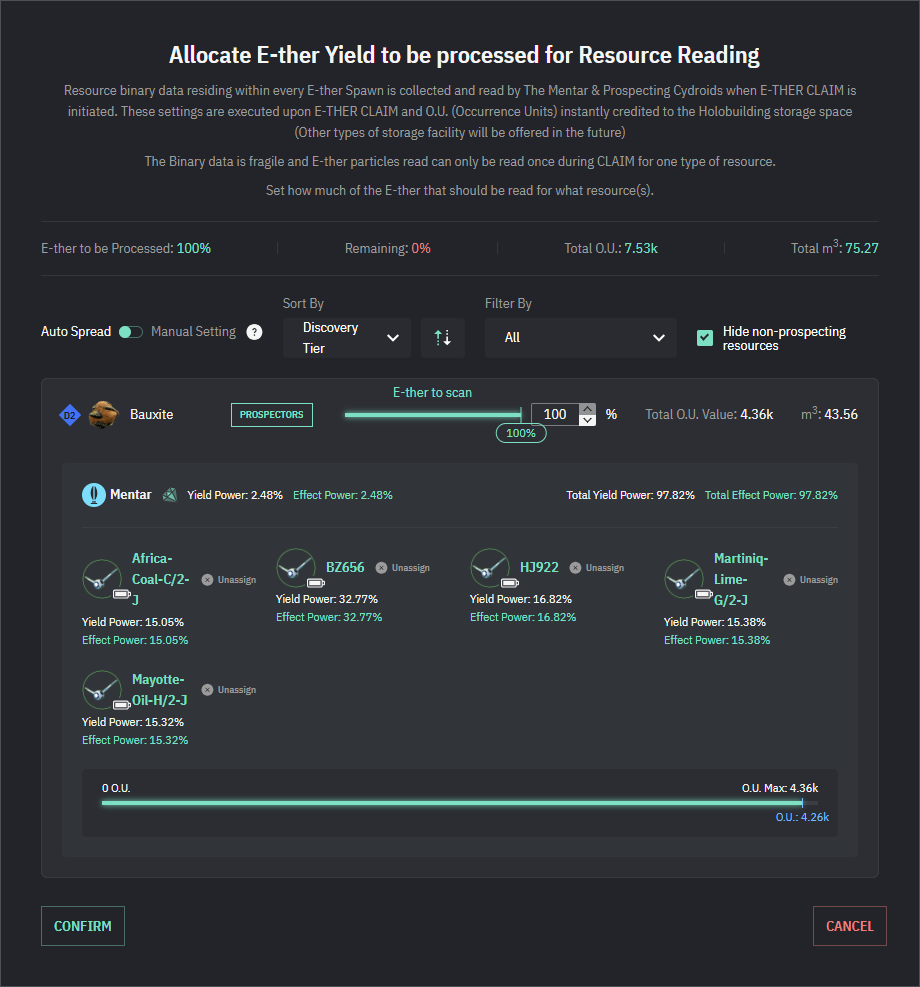
Task: Click the Mentar icon
Action: [x=94, y=494]
